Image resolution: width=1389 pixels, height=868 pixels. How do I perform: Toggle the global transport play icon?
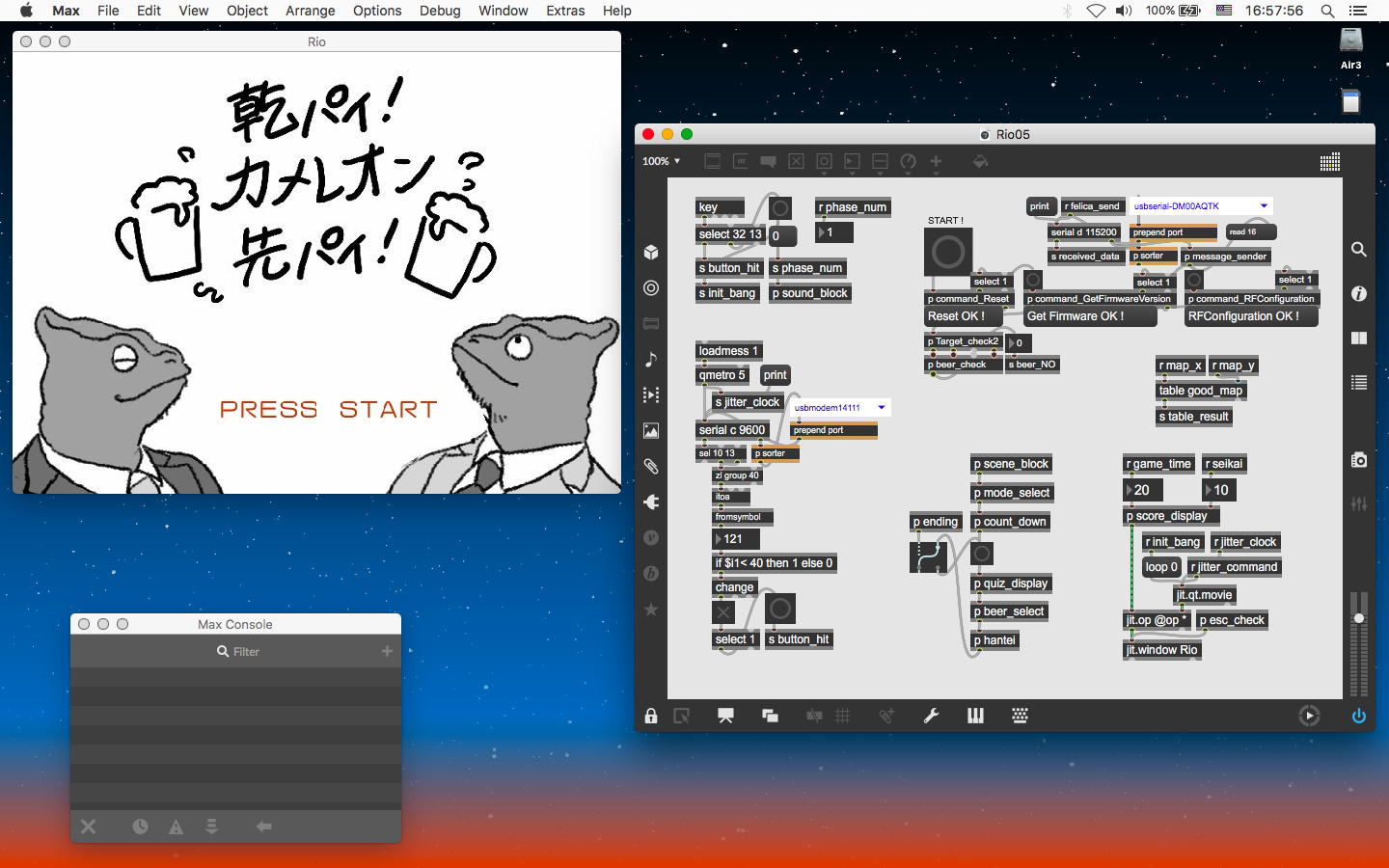pos(1309,716)
